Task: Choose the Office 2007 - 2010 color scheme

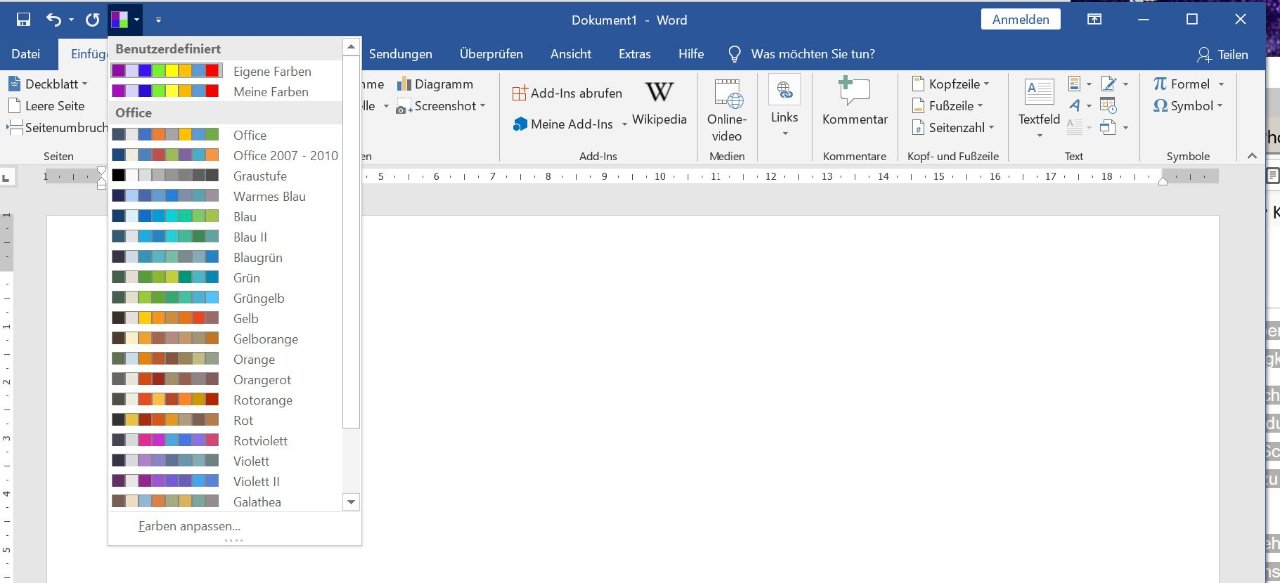Action: coord(225,156)
